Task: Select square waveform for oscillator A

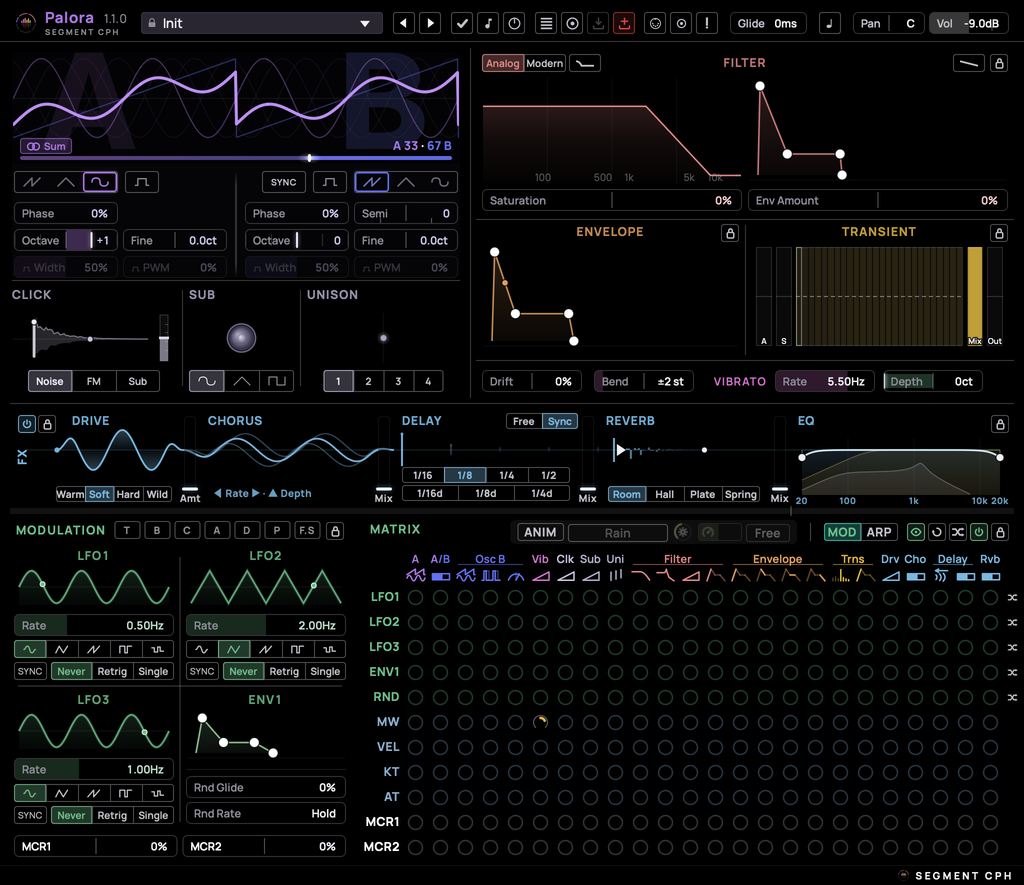Action: (x=142, y=182)
